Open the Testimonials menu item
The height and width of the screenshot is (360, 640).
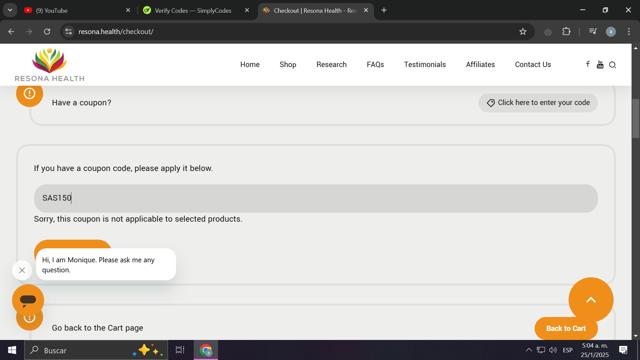tap(425, 64)
